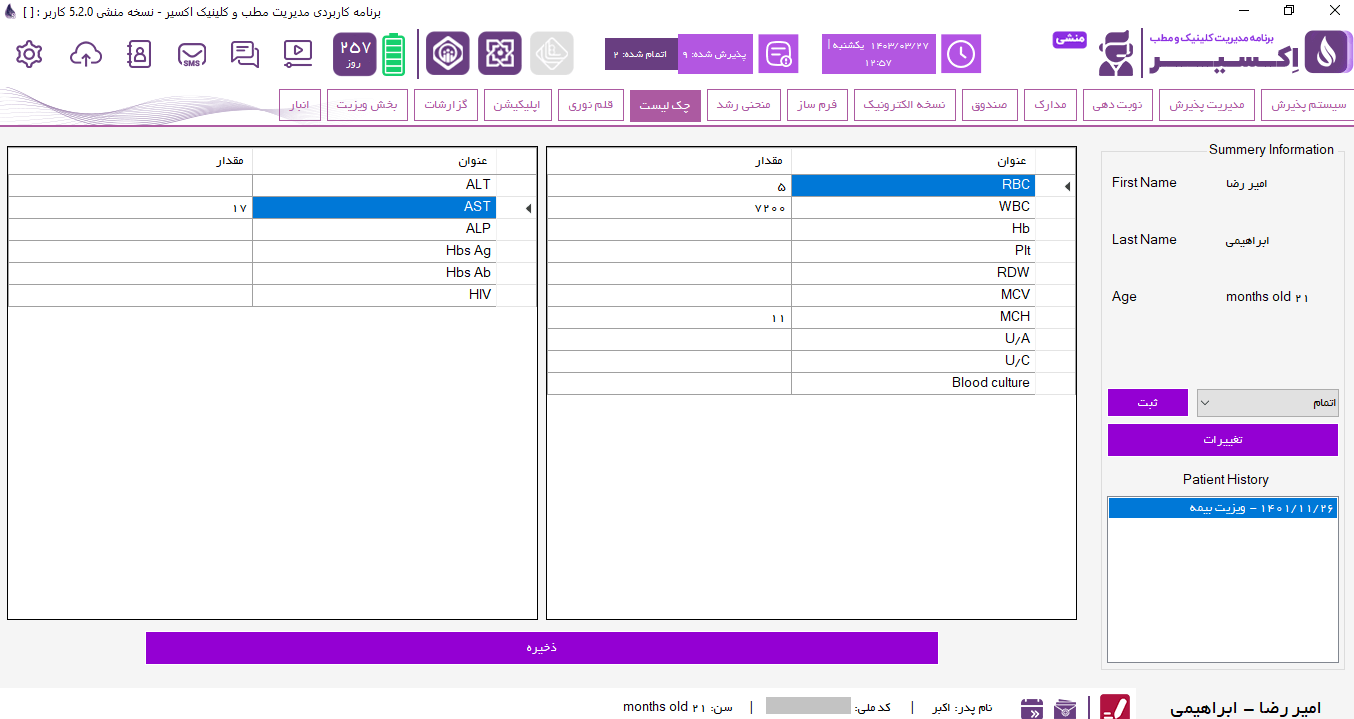Viewport: 1354px width, 719px height.
Task: Open the contacts address book icon
Action: (139, 54)
